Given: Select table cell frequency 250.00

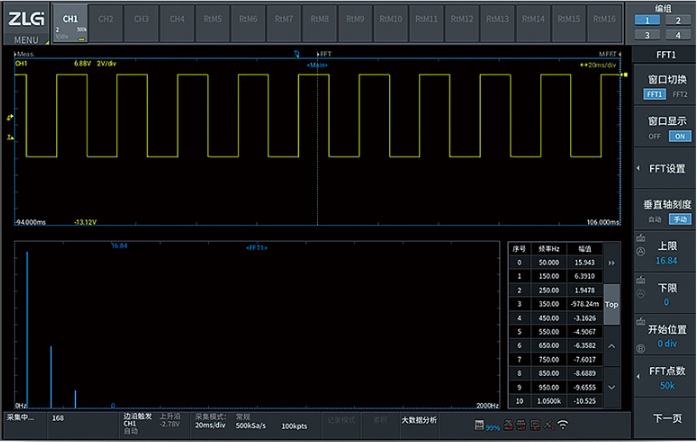Looking at the screenshot, I should (549, 290).
